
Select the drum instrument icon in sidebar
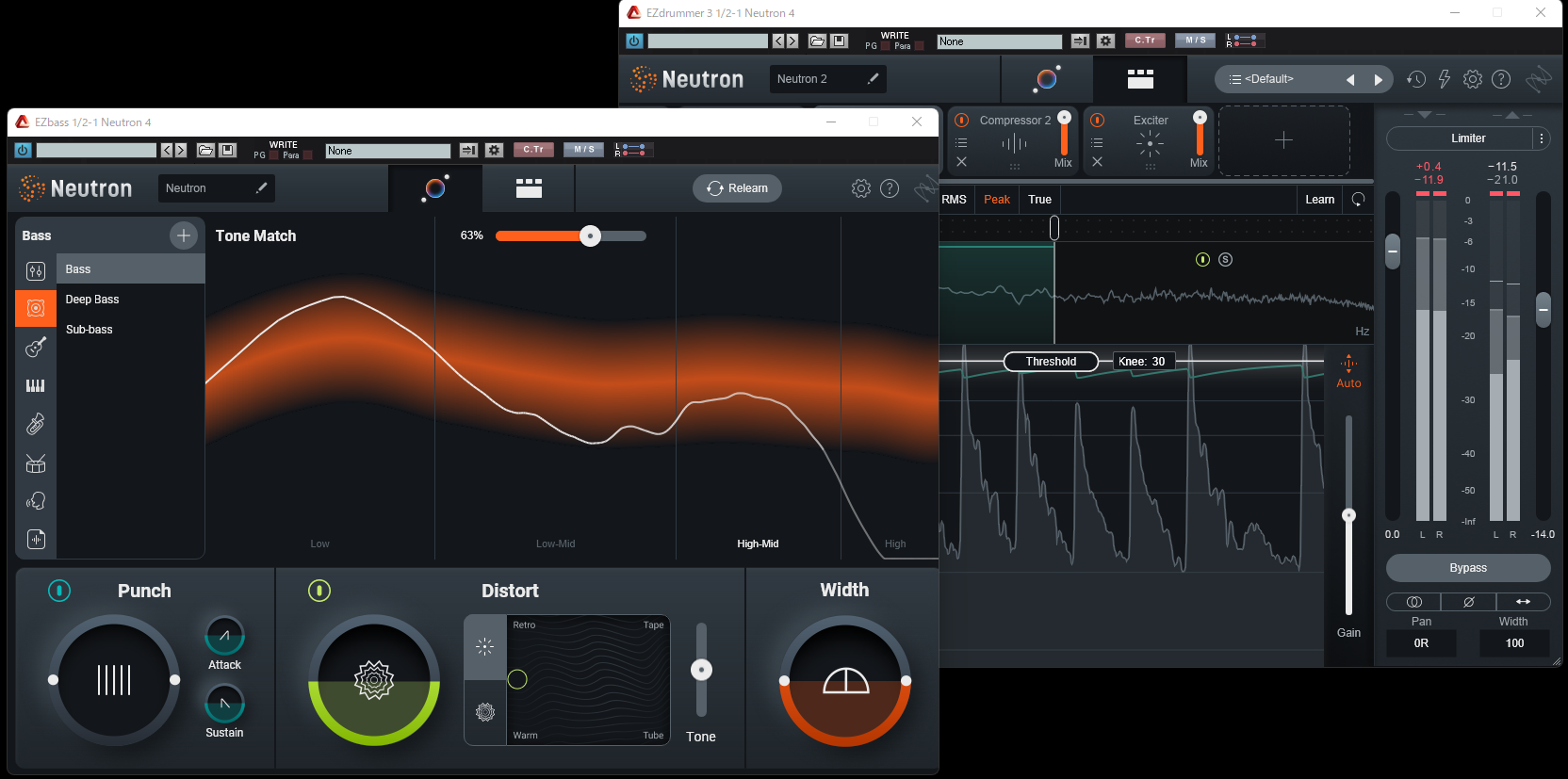point(36,463)
